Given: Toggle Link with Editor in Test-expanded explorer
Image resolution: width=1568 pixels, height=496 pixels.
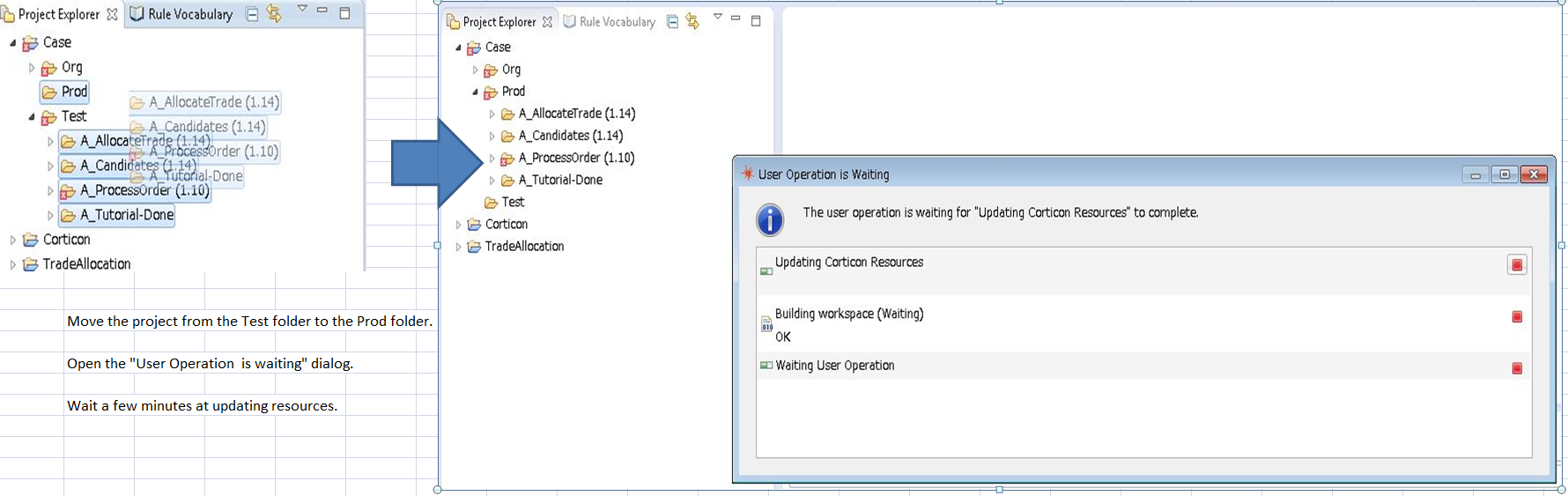Looking at the screenshot, I should pyautogui.click(x=274, y=13).
